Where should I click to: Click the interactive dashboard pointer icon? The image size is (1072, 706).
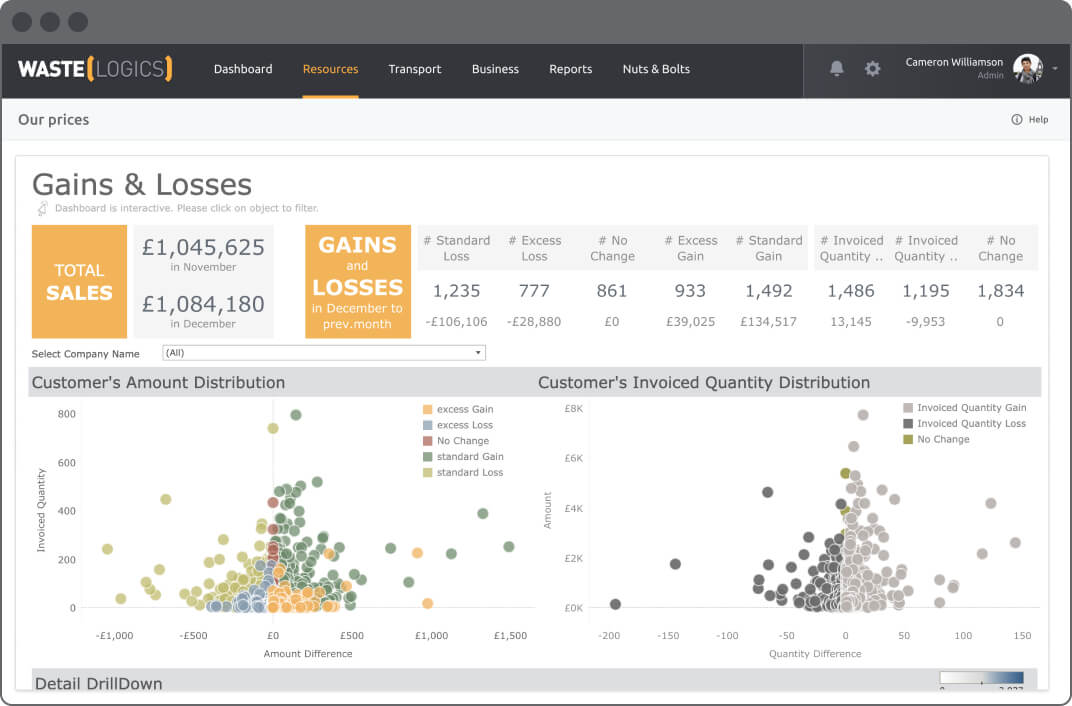click(x=42, y=208)
